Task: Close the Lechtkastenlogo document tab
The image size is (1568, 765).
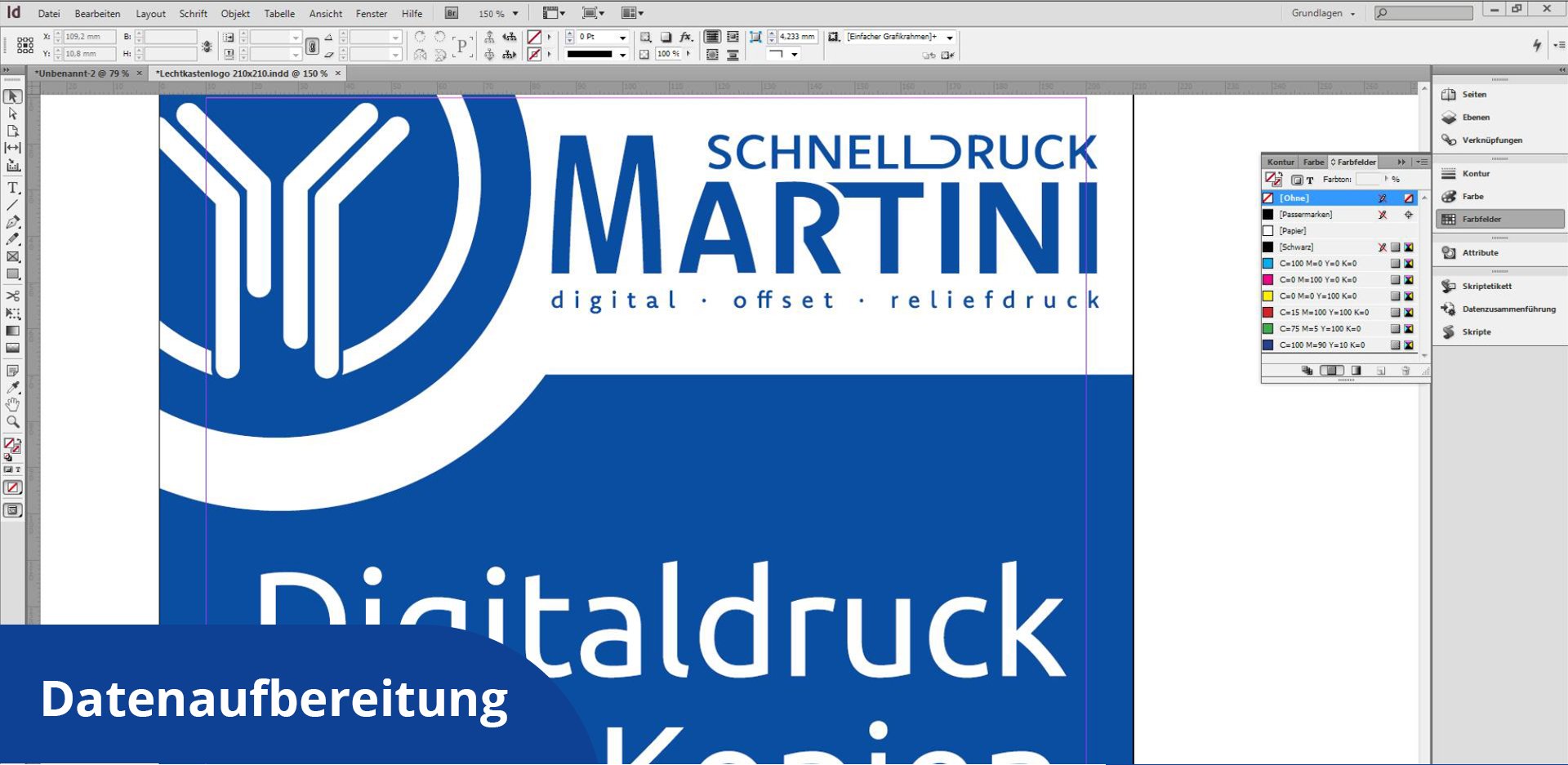Action: [x=338, y=73]
